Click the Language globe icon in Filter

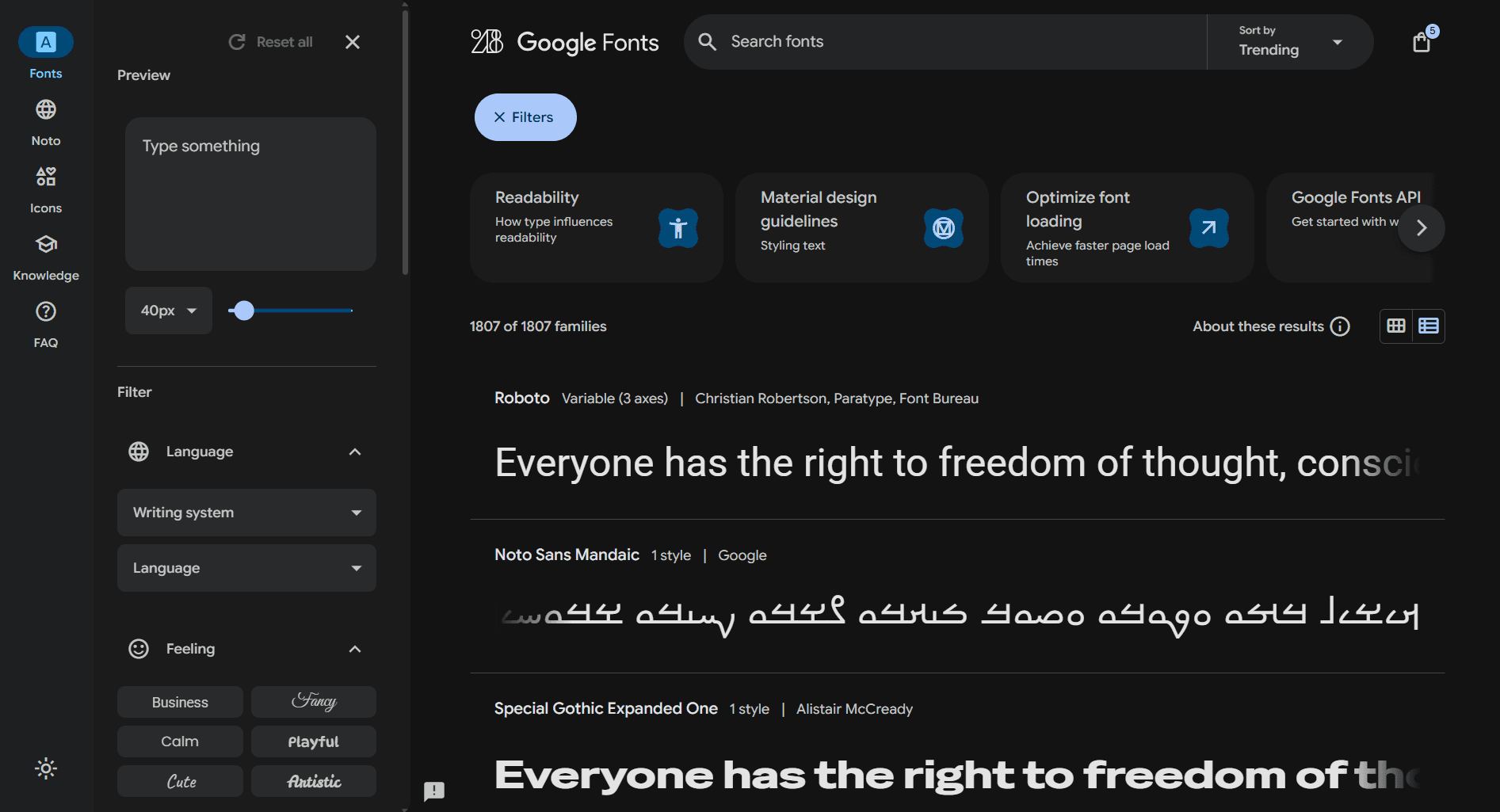pos(139,452)
